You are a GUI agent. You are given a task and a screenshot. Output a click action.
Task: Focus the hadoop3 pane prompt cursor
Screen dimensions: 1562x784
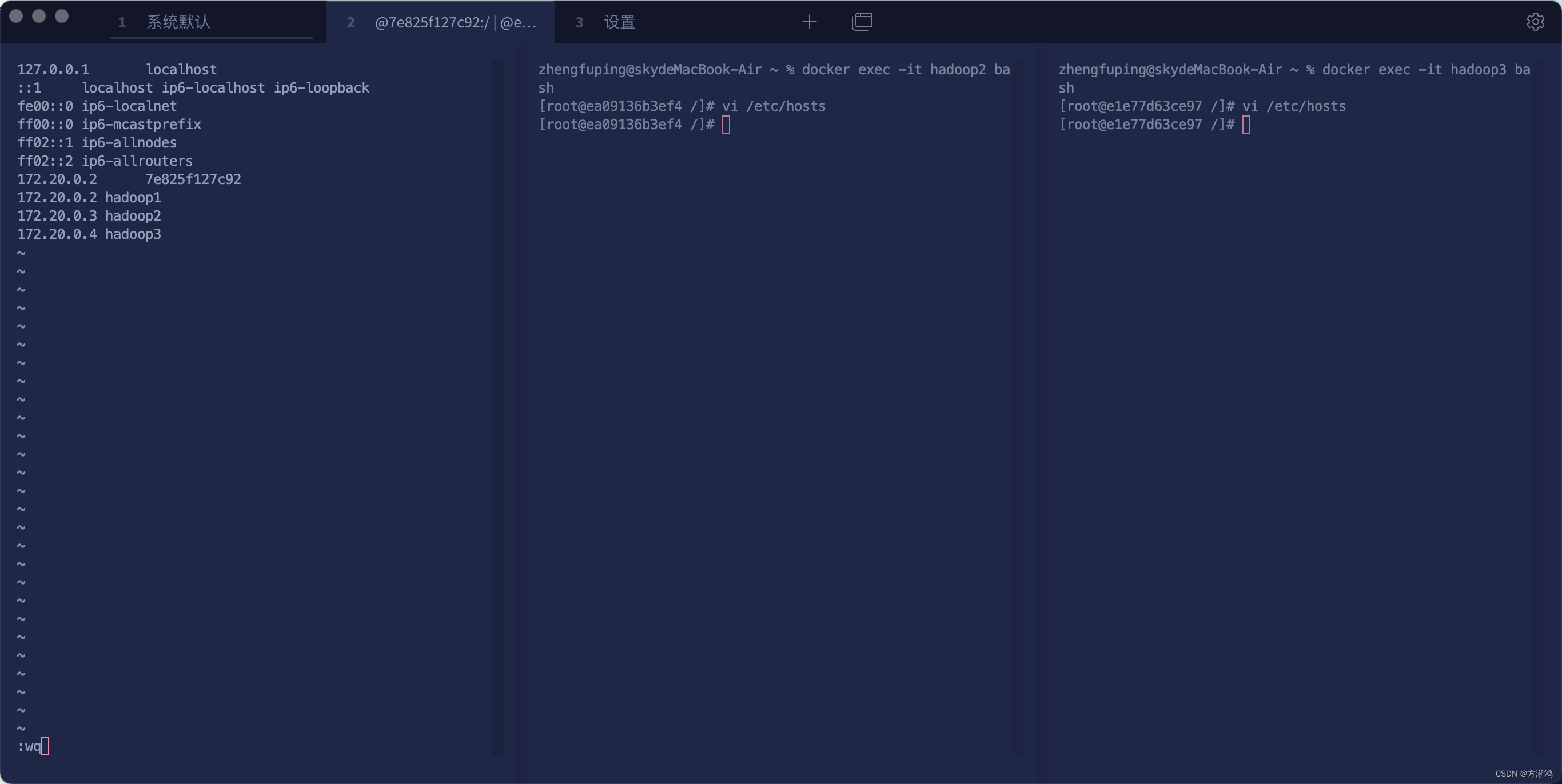click(1246, 125)
